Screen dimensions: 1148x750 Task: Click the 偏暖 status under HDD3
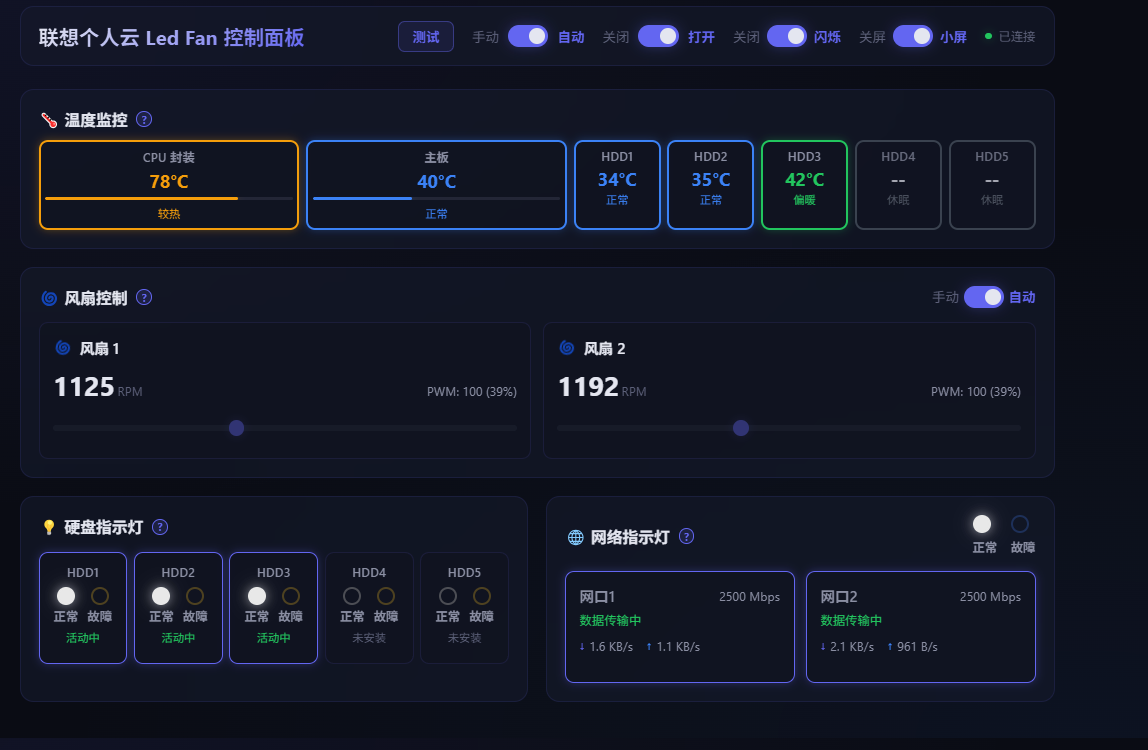click(x=804, y=200)
